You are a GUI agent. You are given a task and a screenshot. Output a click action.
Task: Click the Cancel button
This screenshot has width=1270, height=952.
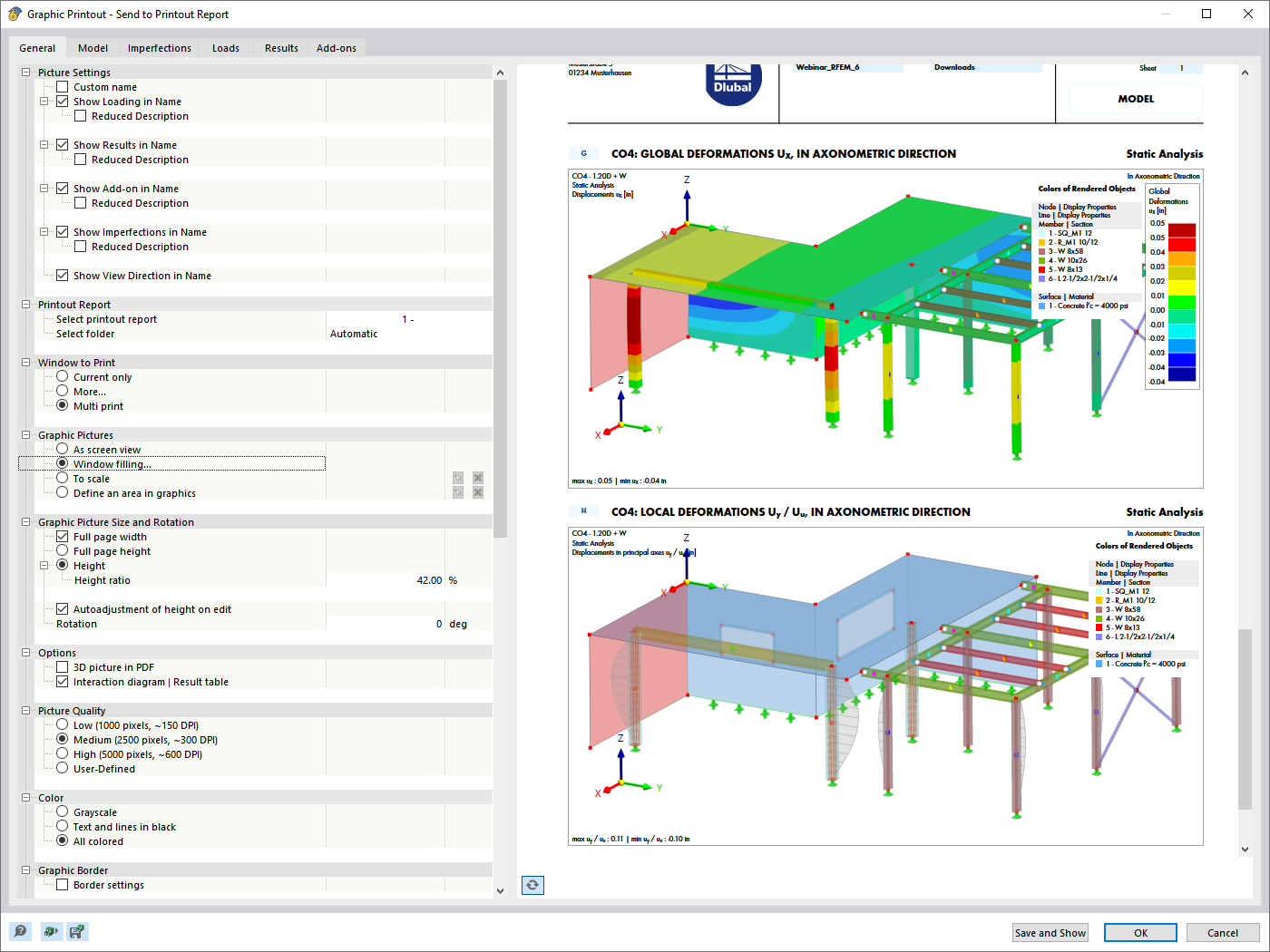[1223, 933]
